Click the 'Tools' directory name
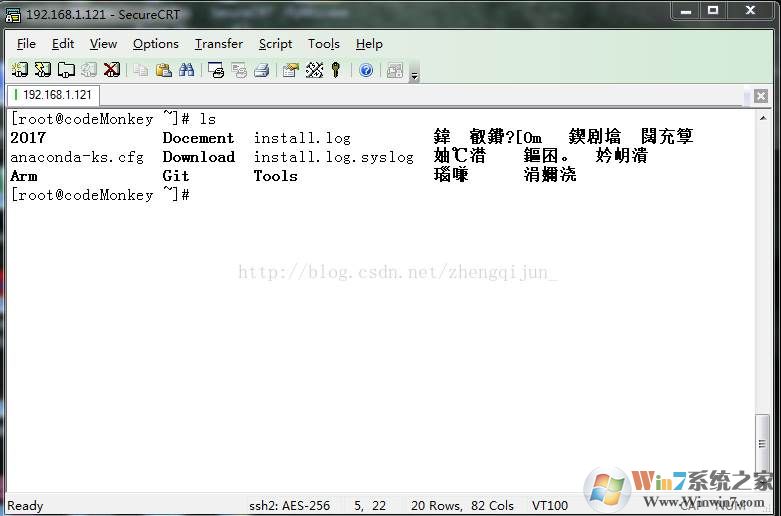 point(275,176)
